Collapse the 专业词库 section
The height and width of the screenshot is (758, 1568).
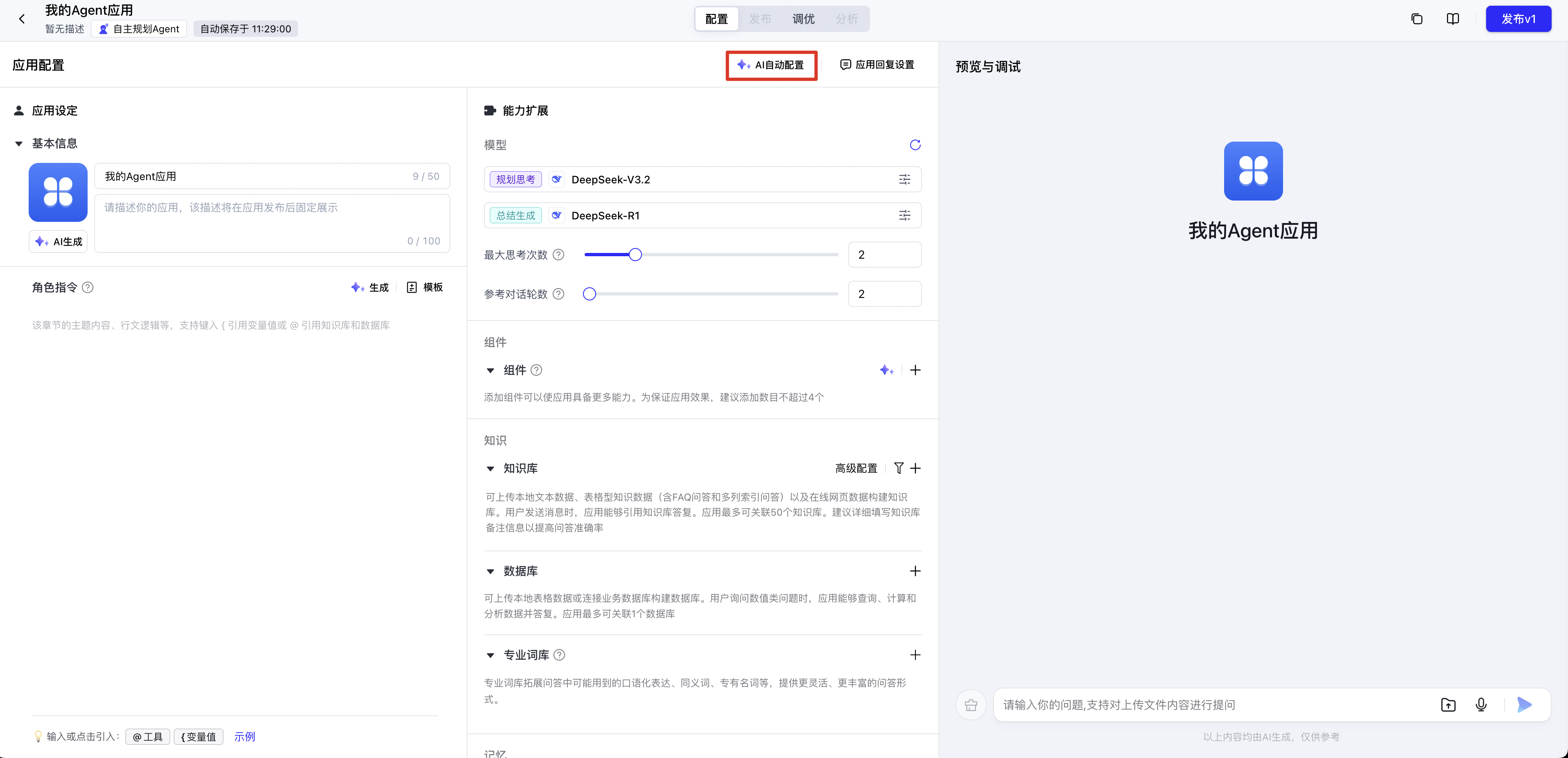pos(490,655)
